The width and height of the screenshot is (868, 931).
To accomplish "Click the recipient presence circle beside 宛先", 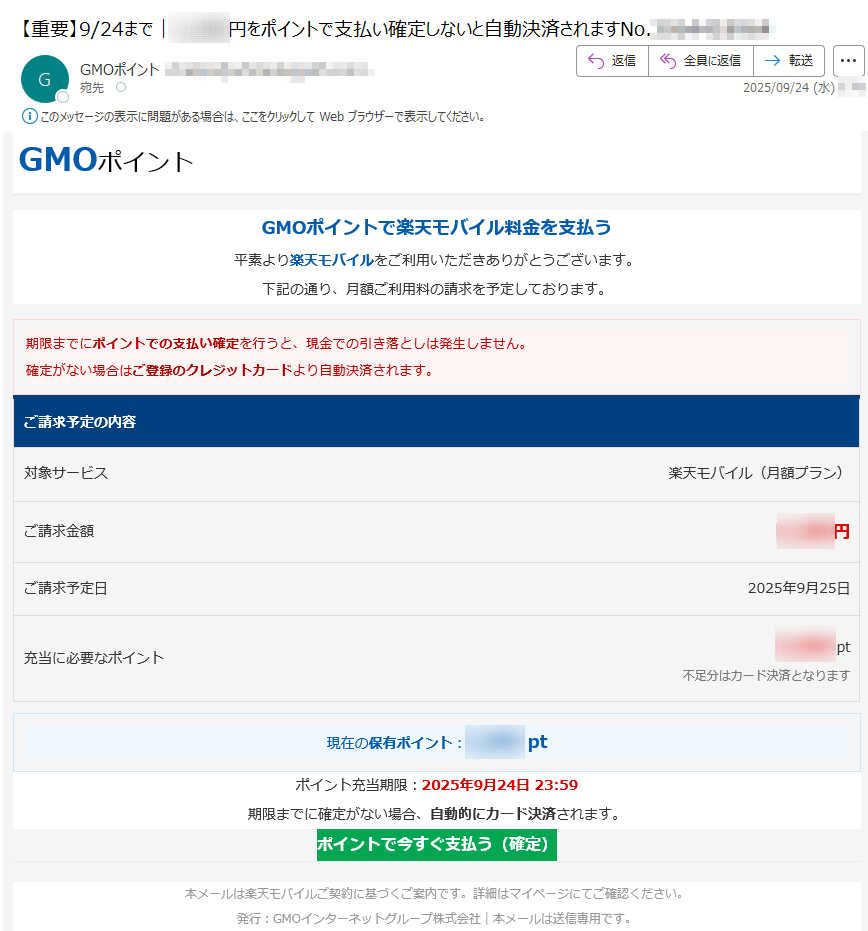I will tap(121, 88).
